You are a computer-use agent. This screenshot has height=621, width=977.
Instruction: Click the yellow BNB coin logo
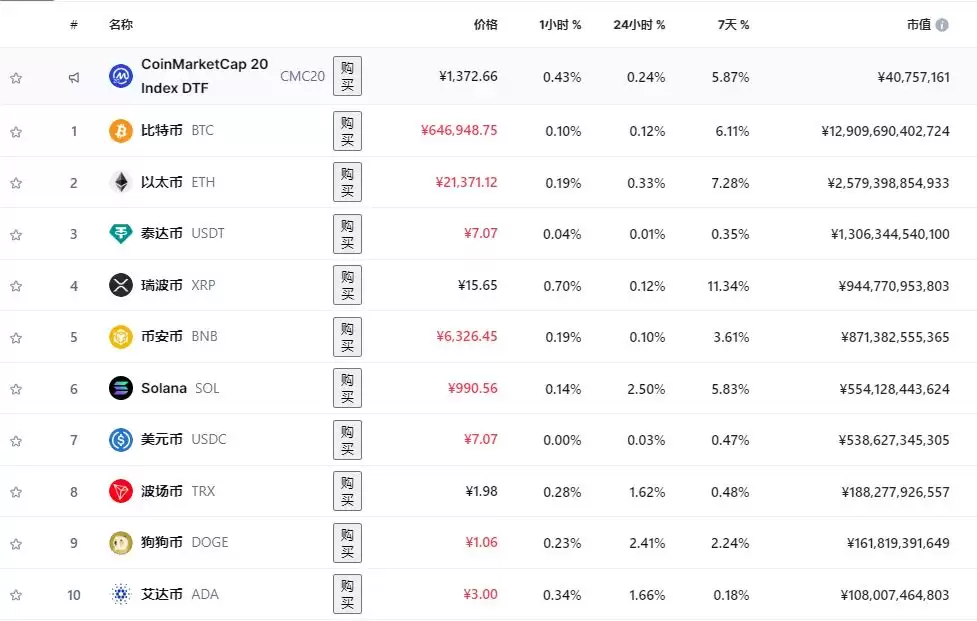pyautogui.click(x=120, y=337)
